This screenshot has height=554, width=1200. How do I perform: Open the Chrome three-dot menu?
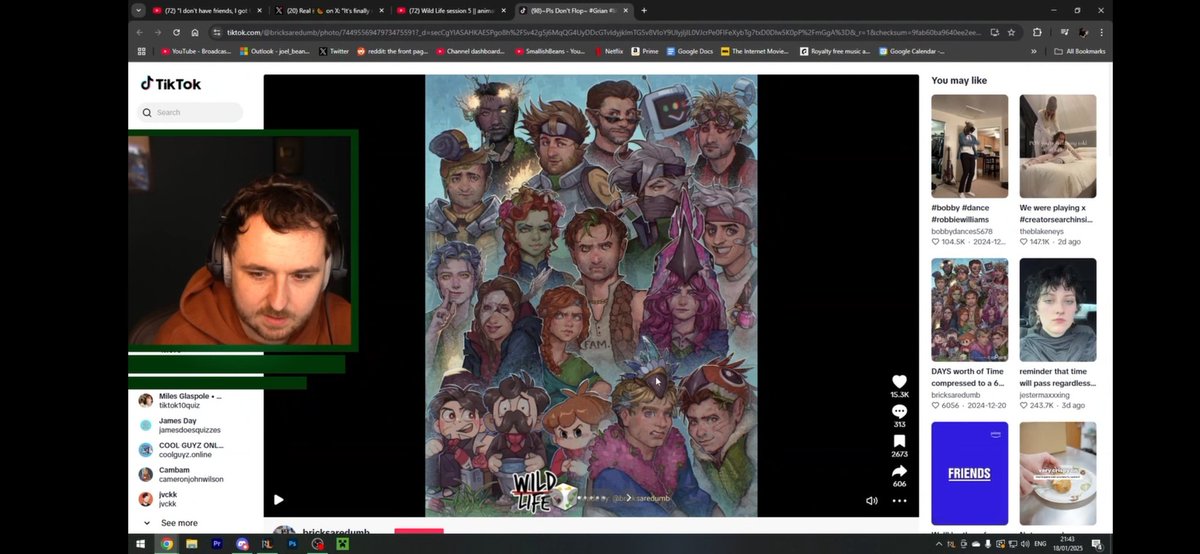1101,32
